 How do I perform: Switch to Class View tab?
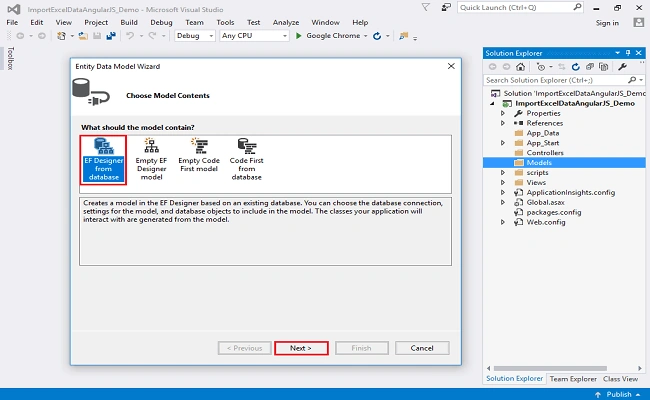pos(620,379)
